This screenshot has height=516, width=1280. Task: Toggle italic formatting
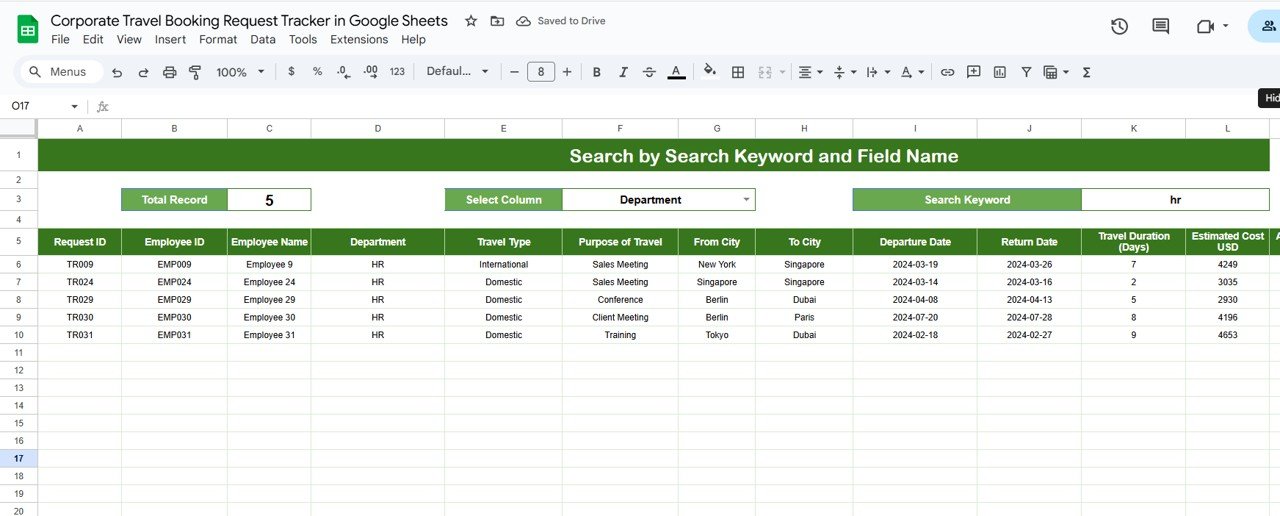coord(623,72)
